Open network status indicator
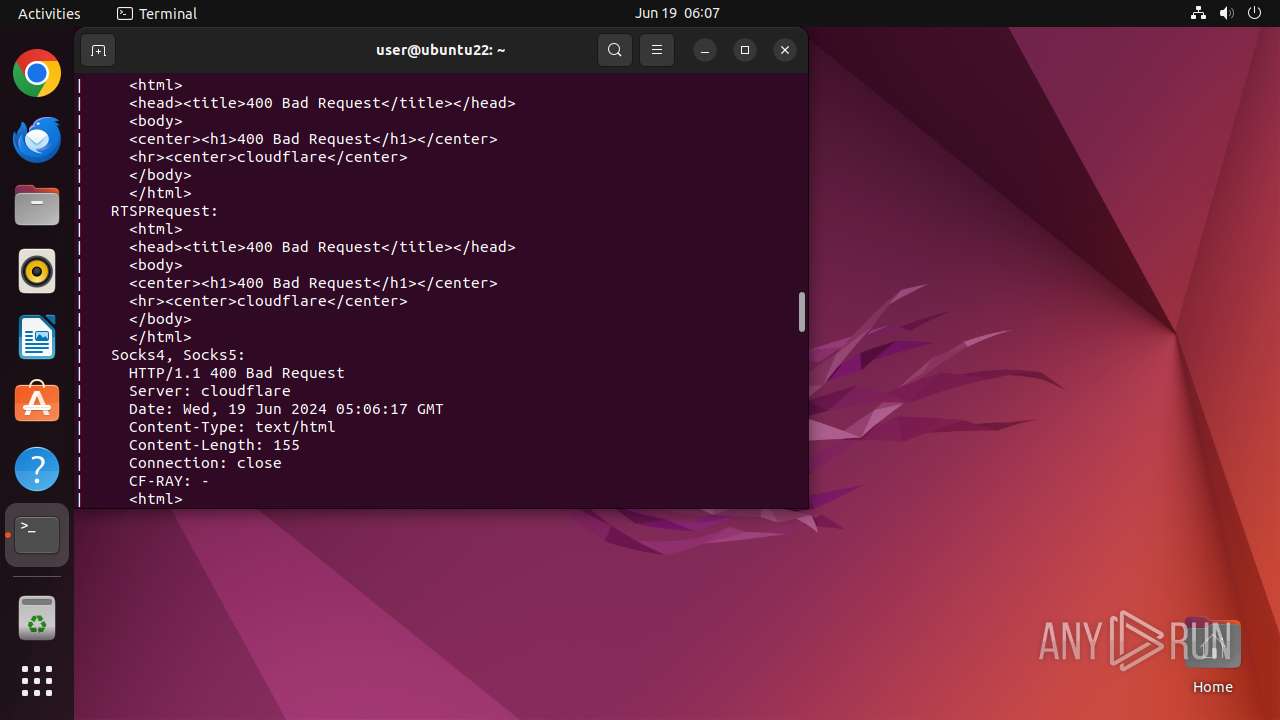The height and width of the screenshot is (720, 1280). [1198, 13]
